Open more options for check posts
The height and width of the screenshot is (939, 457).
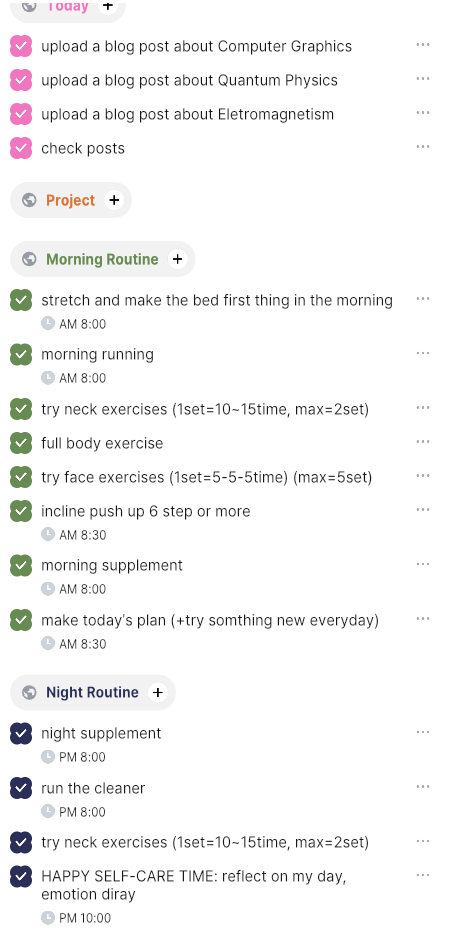pyautogui.click(x=423, y=147)
